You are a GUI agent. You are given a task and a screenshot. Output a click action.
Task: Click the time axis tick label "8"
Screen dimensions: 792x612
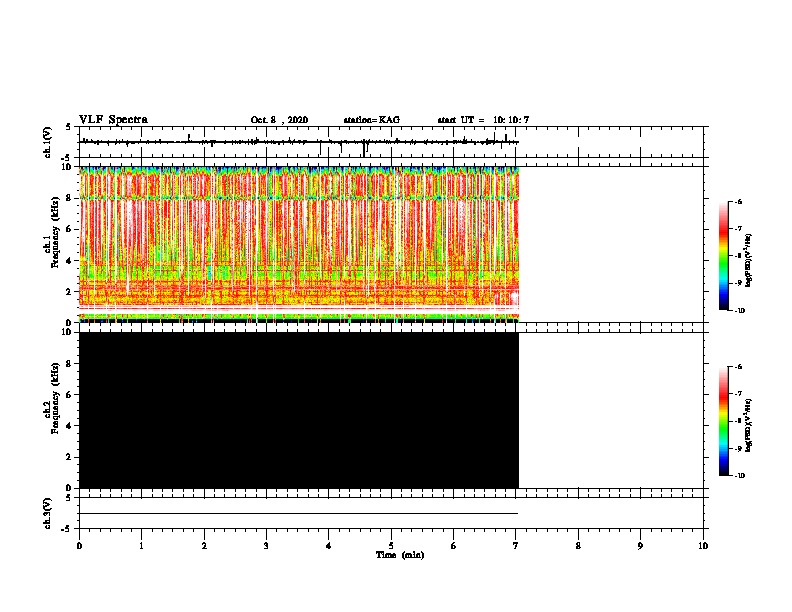point(578,545)
